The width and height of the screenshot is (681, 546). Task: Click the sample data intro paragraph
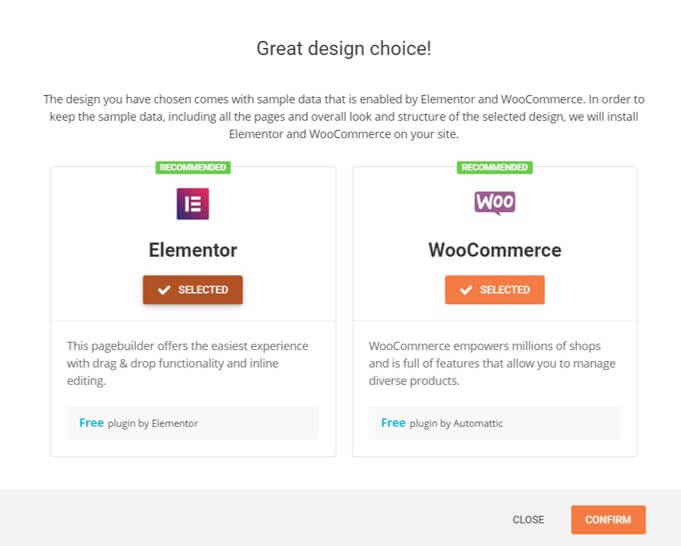[344, 117]
